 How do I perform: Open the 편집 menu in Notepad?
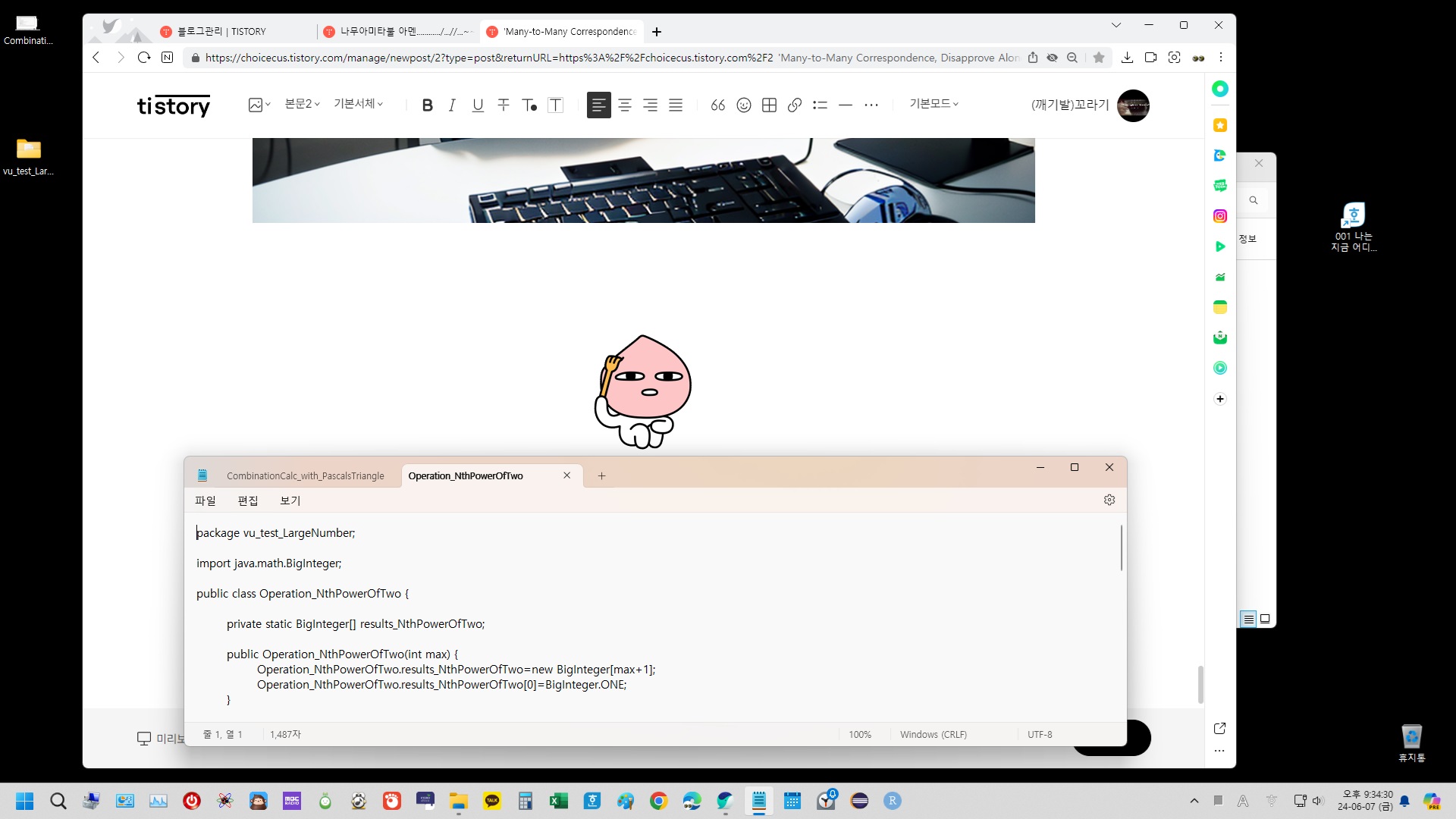[248, 500]
